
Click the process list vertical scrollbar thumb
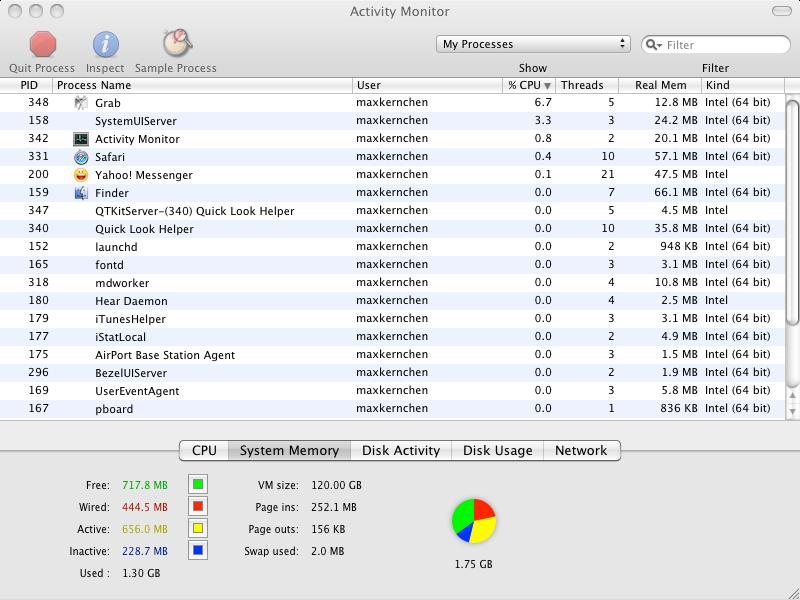(792, 211)
